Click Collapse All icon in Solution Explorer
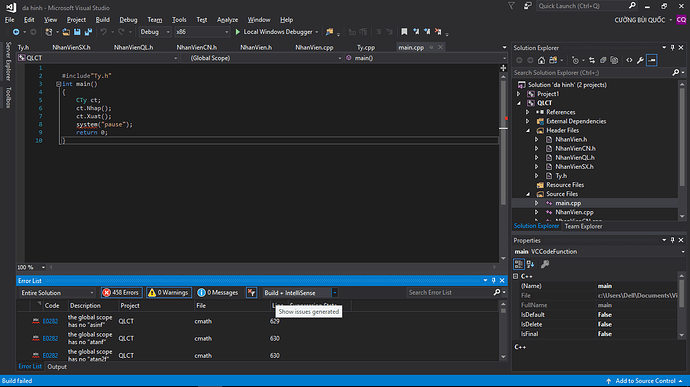The width and height of the screenshot is (690, 387). click(603, 60)
